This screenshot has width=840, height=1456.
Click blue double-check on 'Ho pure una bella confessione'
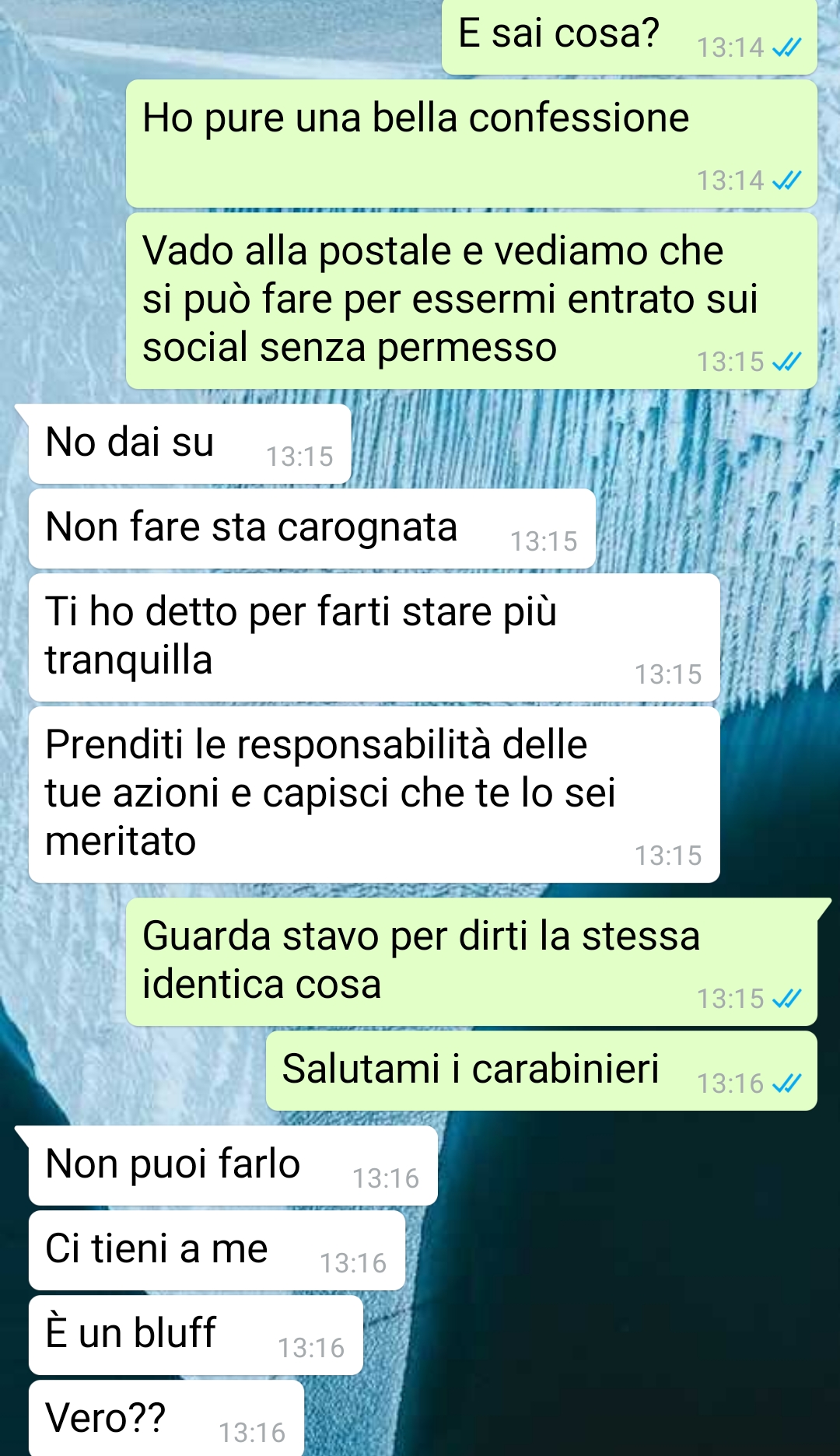click(786, 181)
